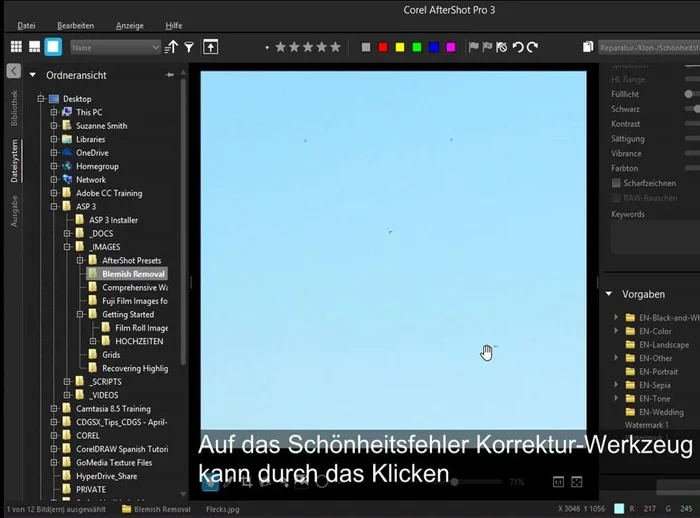700x518 pixels.
Task: Expand the AfterShot Presets folder node
Action: coord(80,260)
